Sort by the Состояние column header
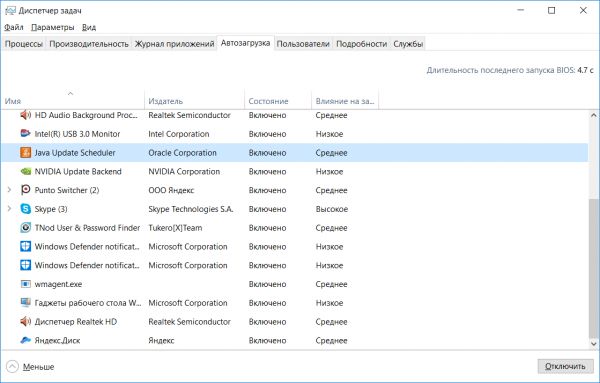Screen dimensions: 600x383 click(278, 101)
